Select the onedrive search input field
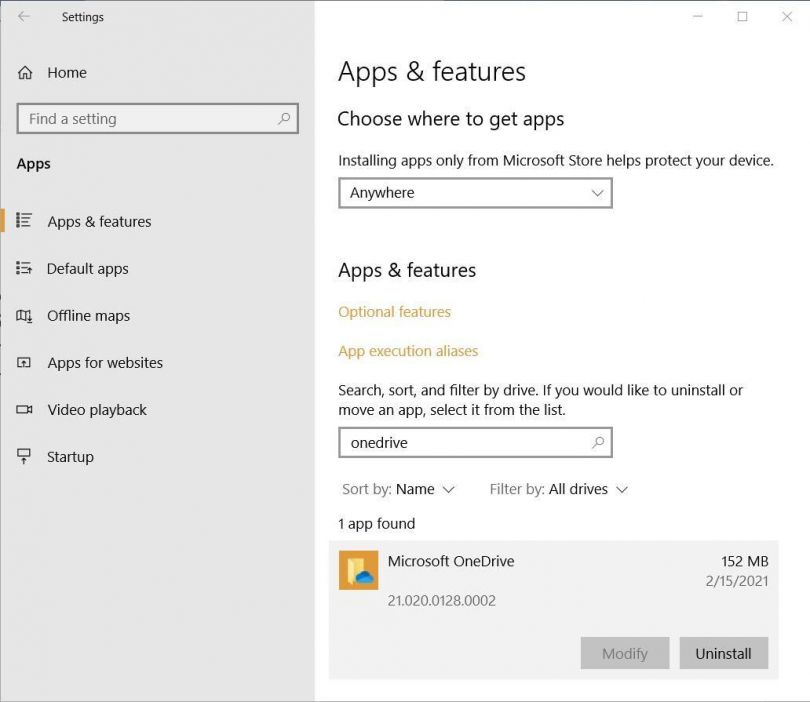810x702 pixels. tap(460, 442)
